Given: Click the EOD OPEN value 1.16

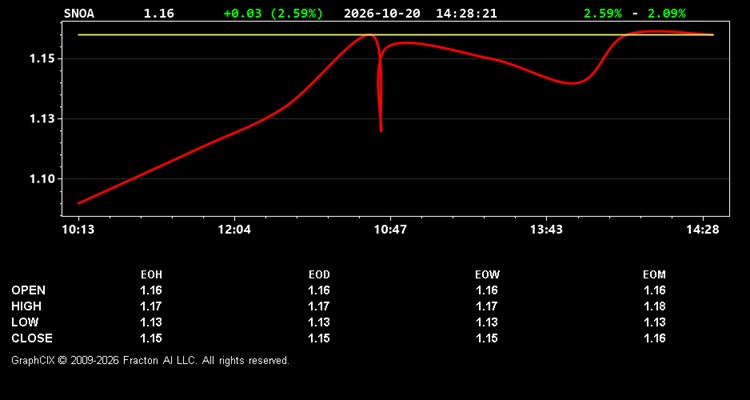Looking at the screenshot, I should pos(319,290).
